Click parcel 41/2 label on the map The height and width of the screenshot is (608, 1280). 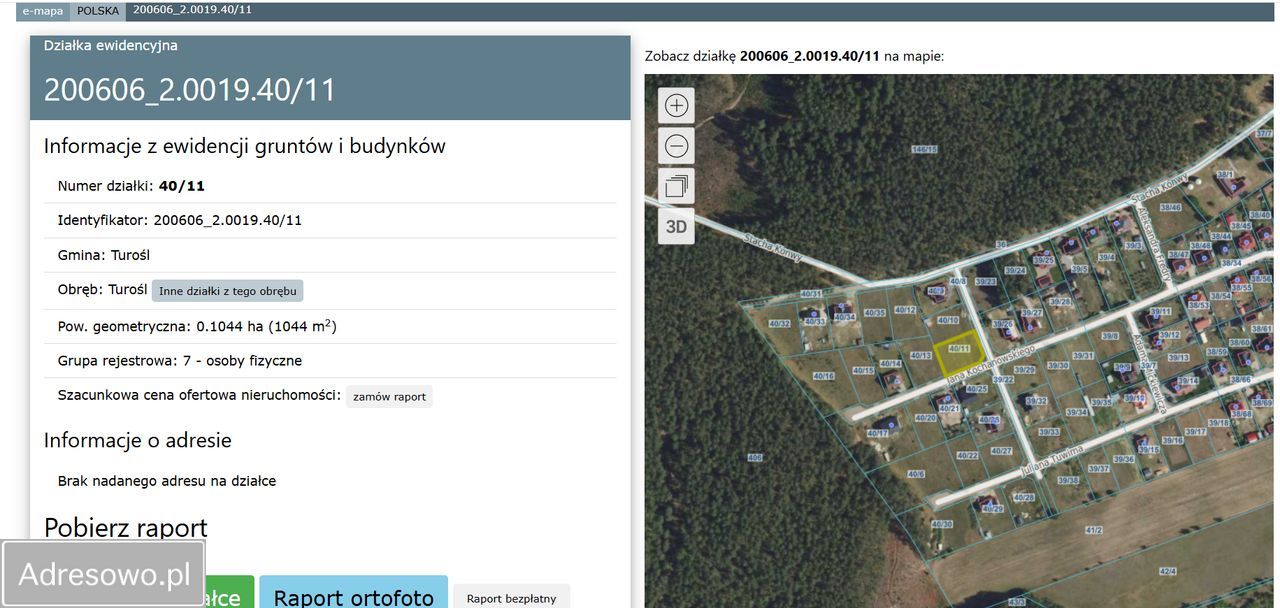point(1094,530)
